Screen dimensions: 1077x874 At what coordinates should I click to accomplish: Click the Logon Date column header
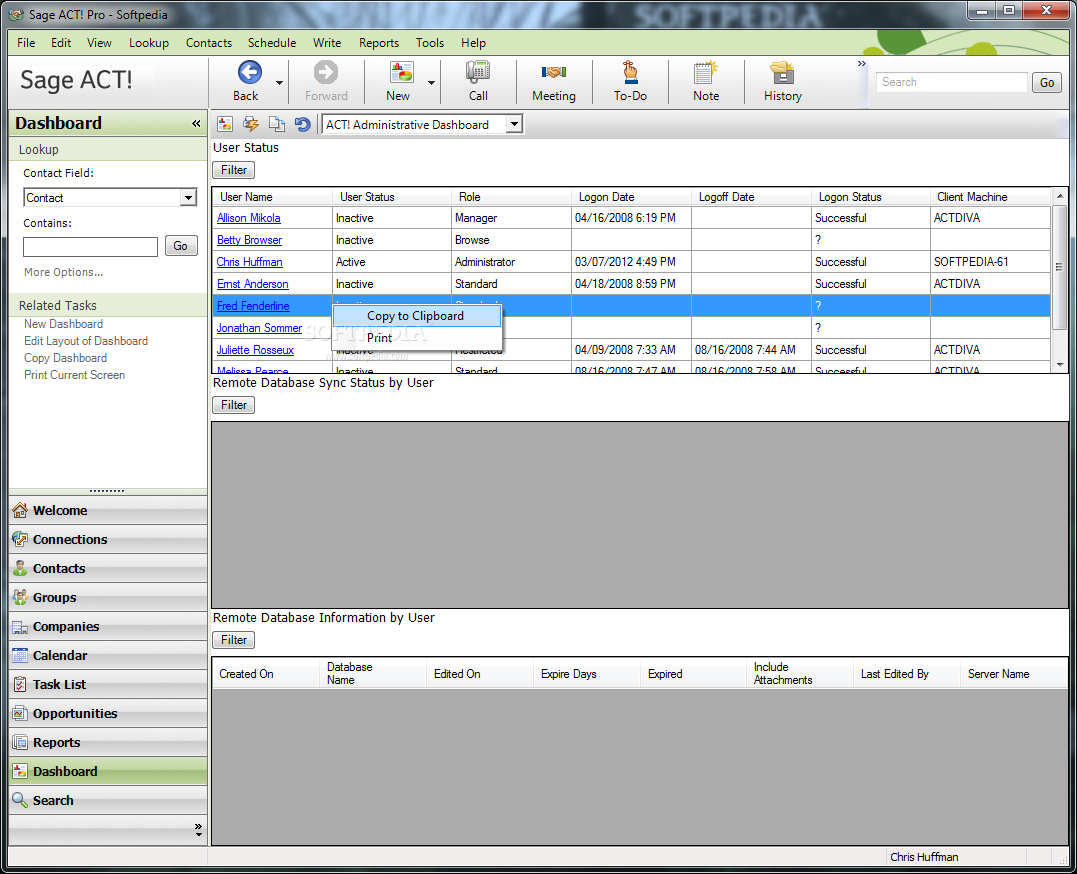(631, 197)
